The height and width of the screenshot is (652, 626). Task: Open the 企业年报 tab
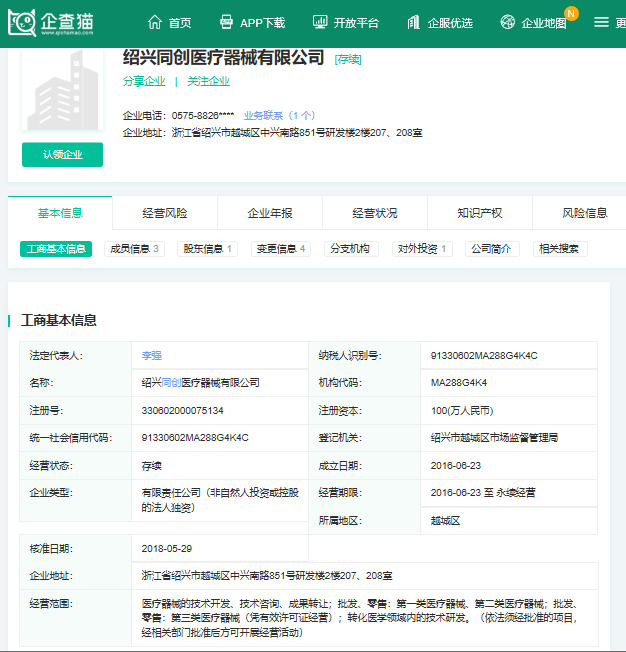click(x=270, y=213)
